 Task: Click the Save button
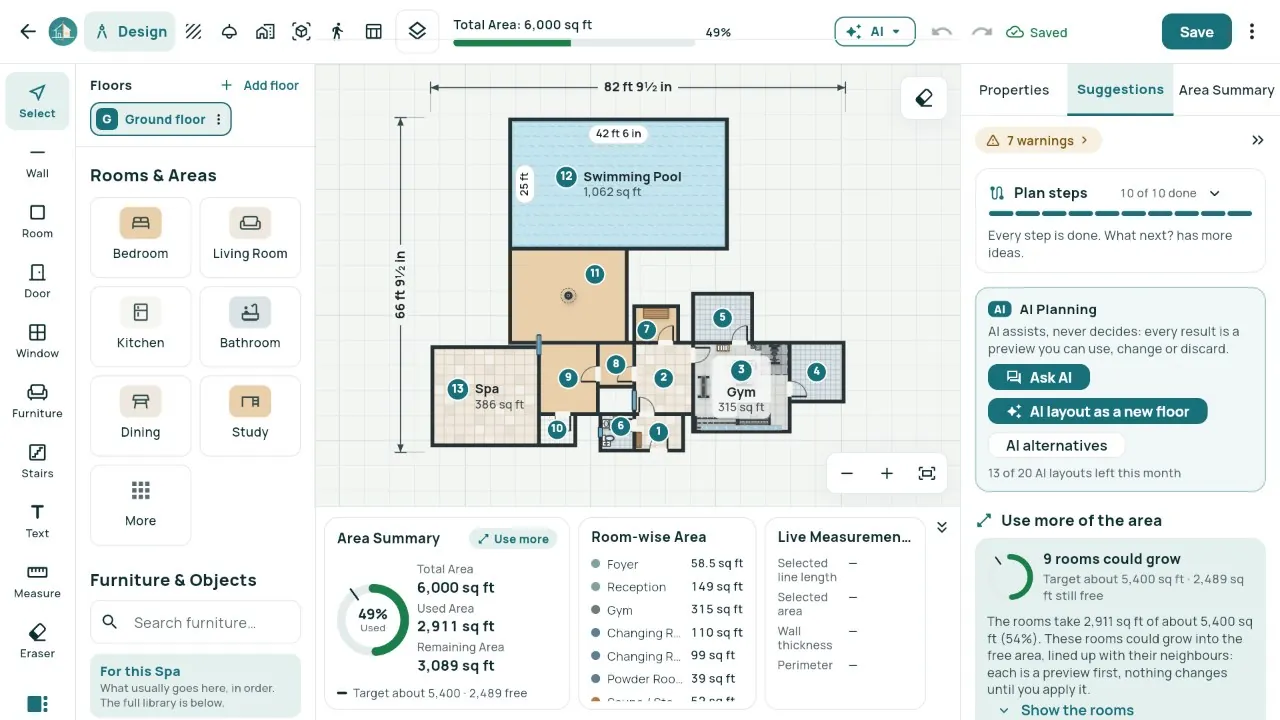pyautogui.click(x=1196, y=32)
